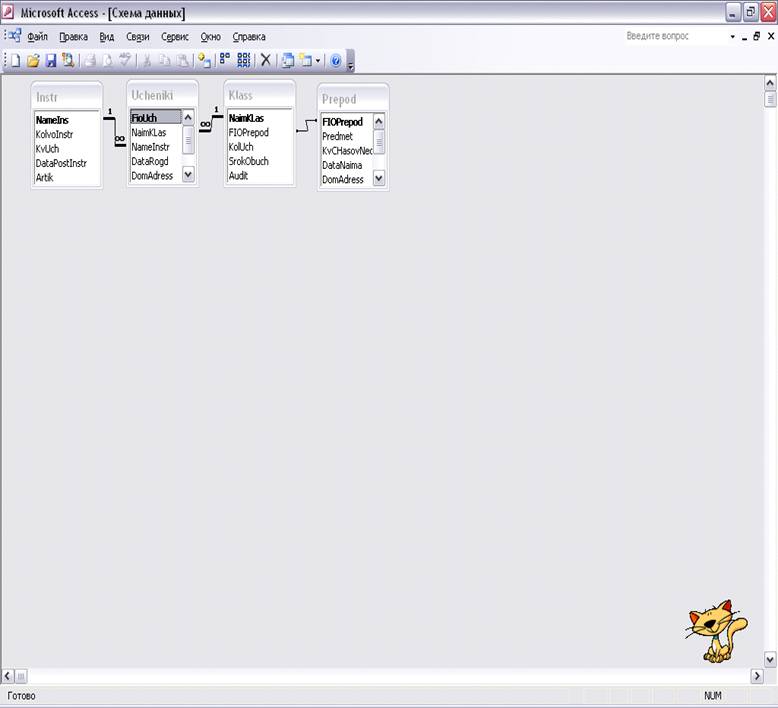Click the Access key icon in title bar
Screen dimensions: 778x708
[x=7, y=12]
